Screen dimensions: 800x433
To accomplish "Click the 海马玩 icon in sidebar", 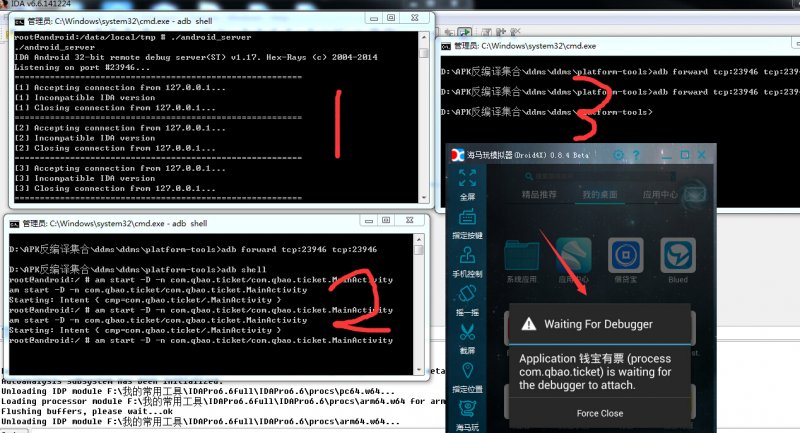I will pos(467,409).
